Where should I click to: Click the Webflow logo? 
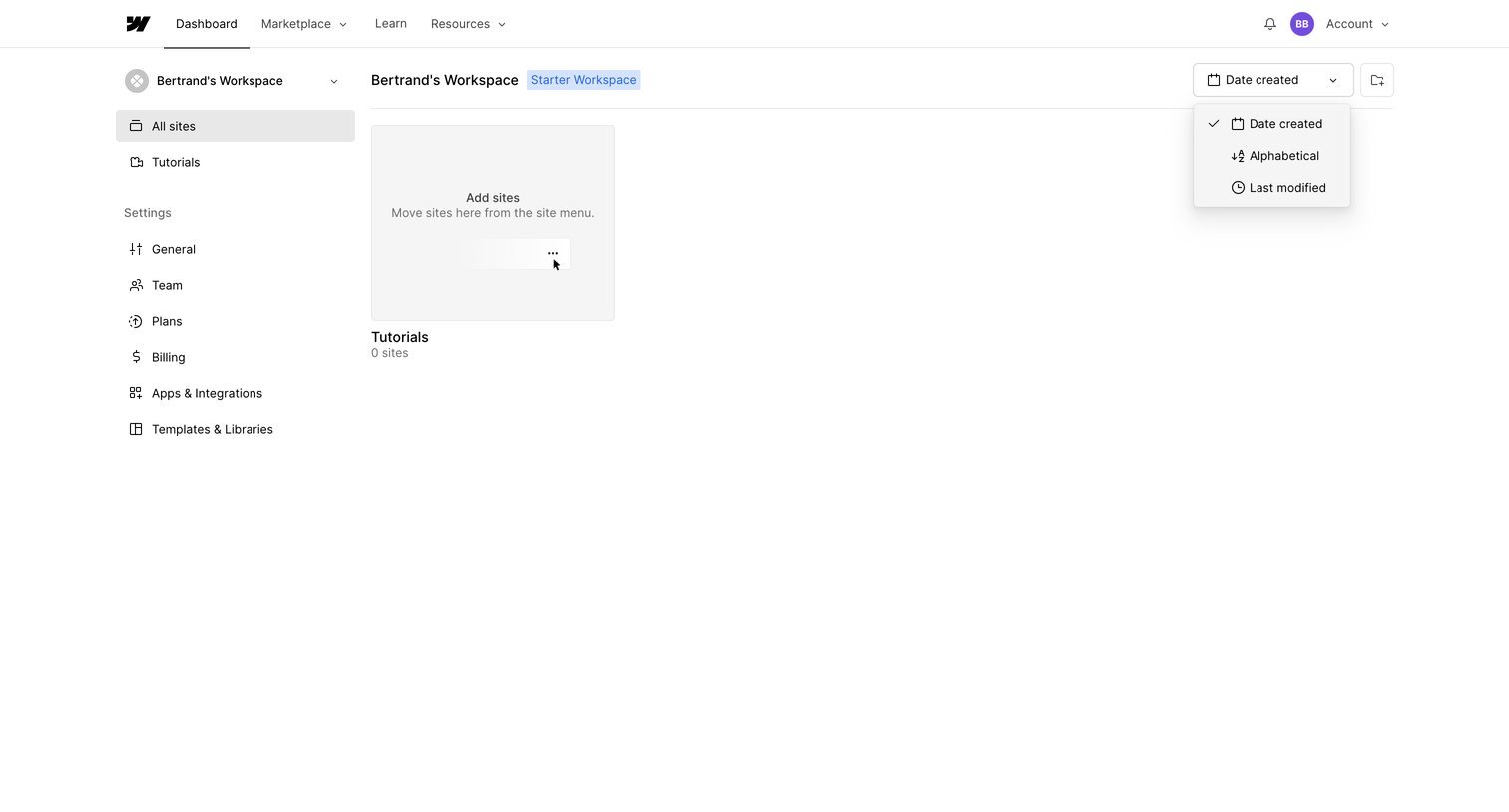click(138, 24)
